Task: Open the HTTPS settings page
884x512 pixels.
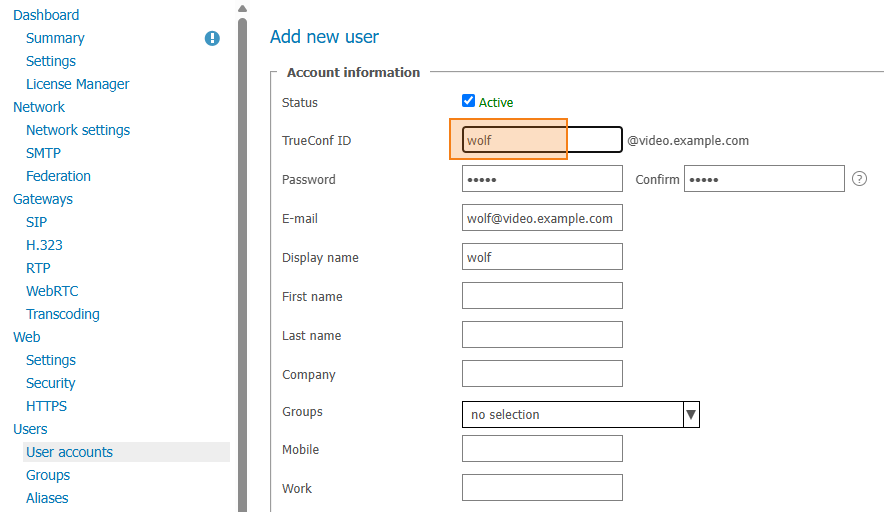Action: pyautogui.click(x=46, y=406)
